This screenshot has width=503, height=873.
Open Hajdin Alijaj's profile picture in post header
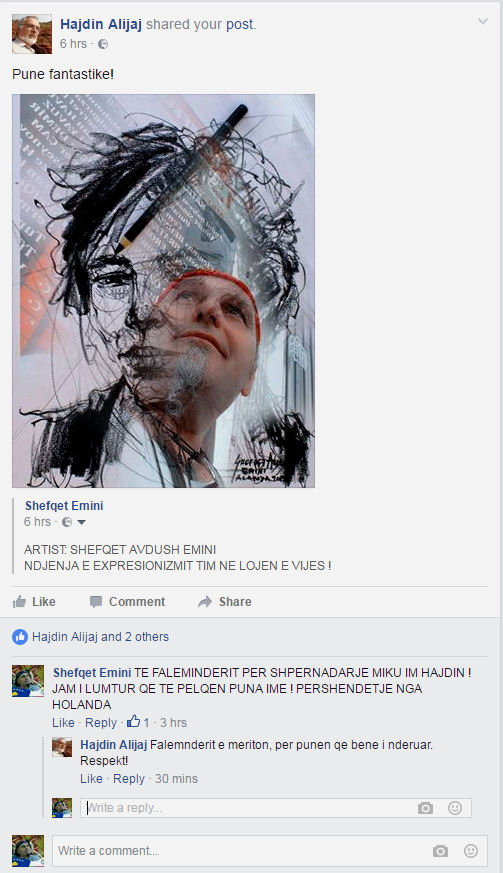pyautogui.click(x=32, y=34)
